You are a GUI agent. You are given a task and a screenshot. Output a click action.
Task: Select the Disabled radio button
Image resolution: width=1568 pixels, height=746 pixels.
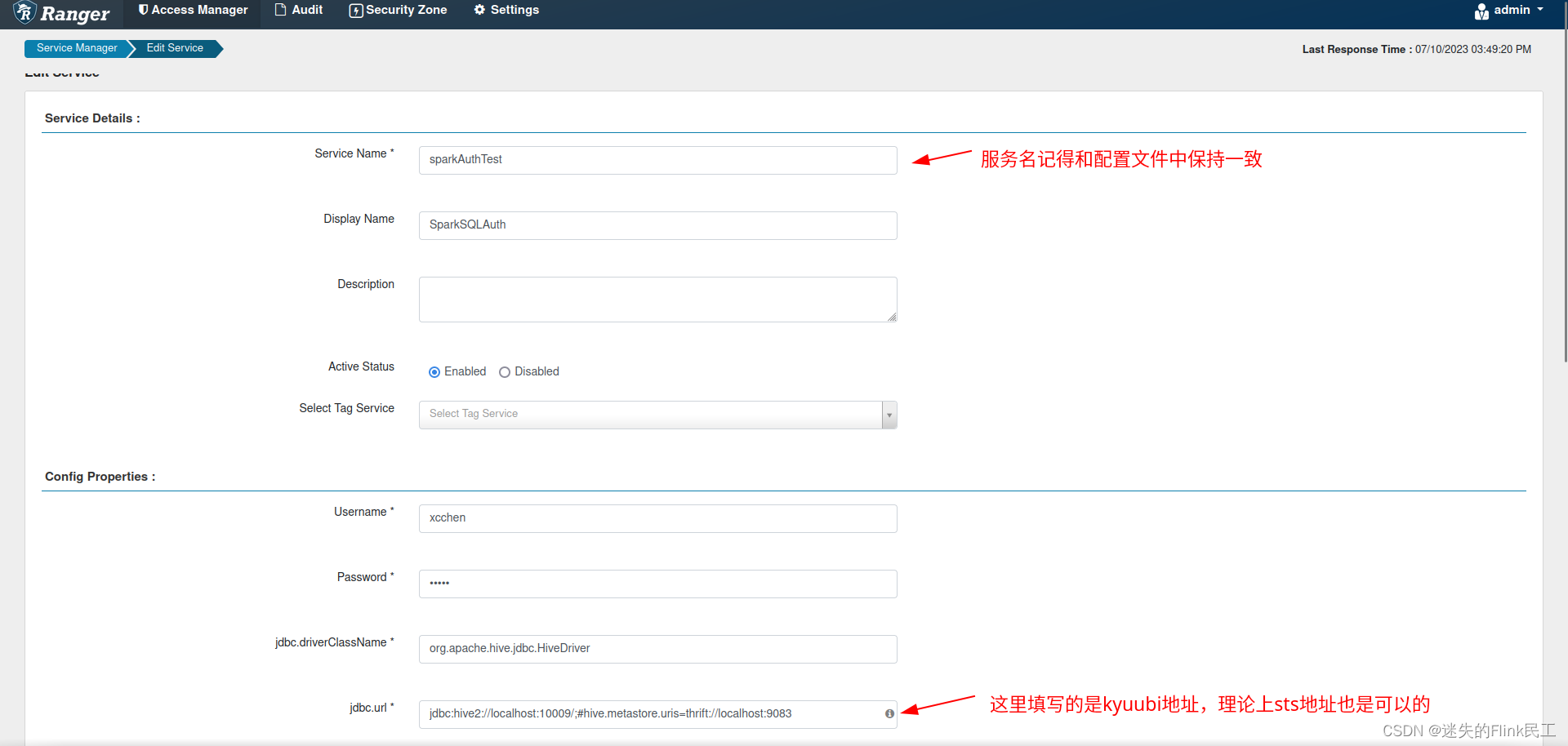pyautogui.click(x=505, y=372)
